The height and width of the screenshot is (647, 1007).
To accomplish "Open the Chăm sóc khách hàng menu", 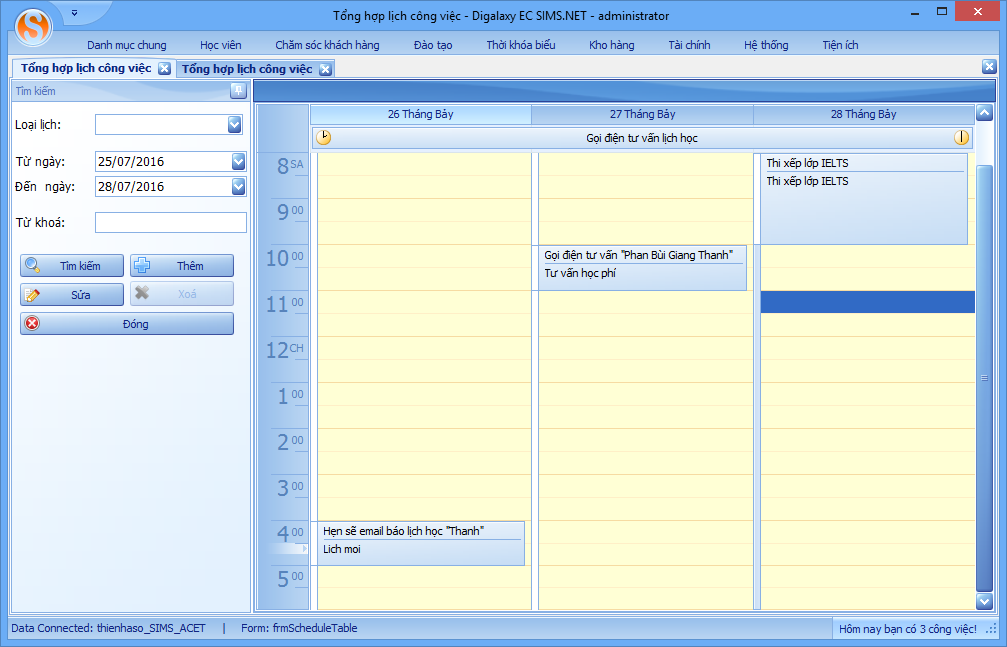I will [327, 45].
